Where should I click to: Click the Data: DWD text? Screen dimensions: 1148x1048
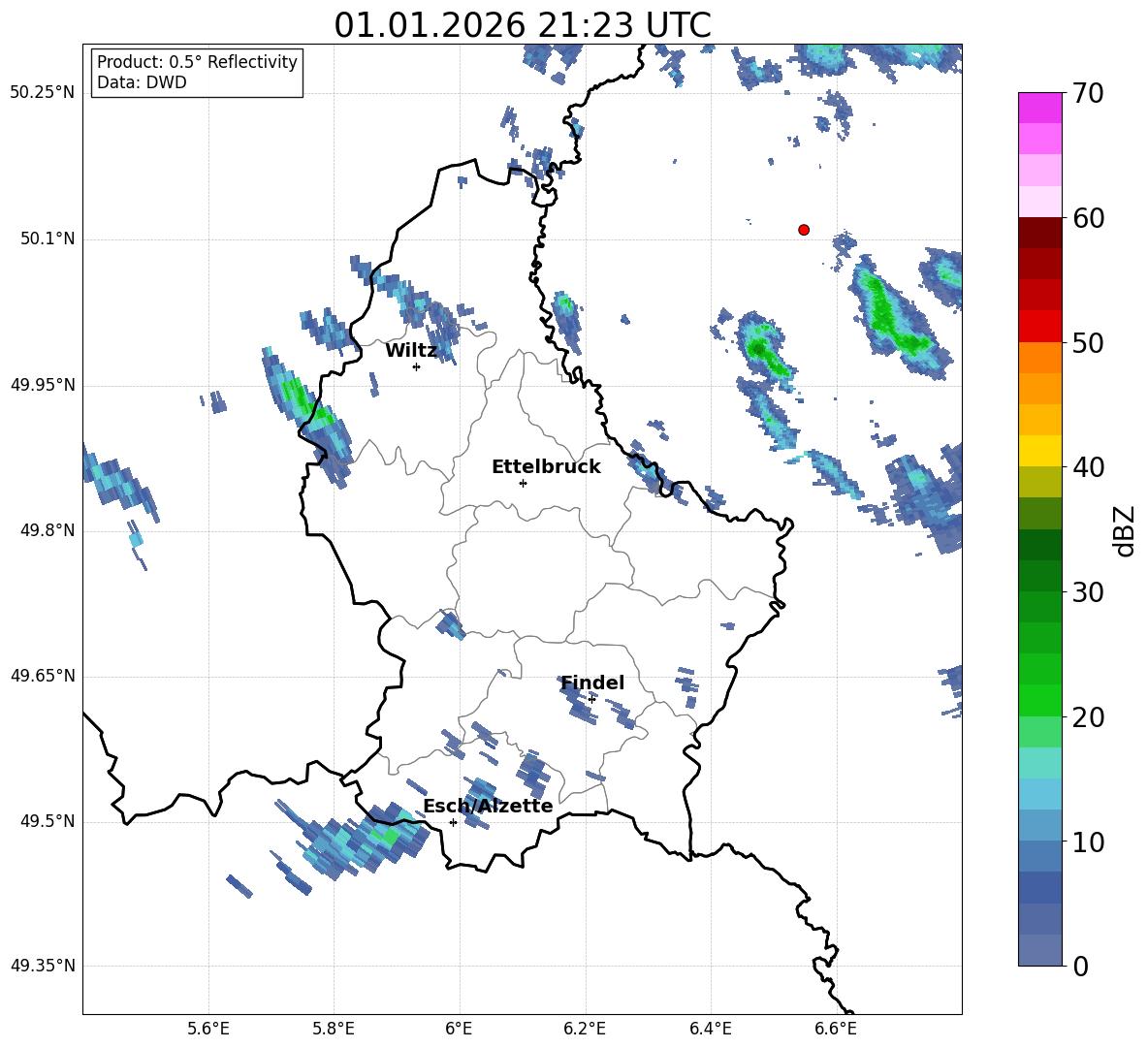coord(142,82)
